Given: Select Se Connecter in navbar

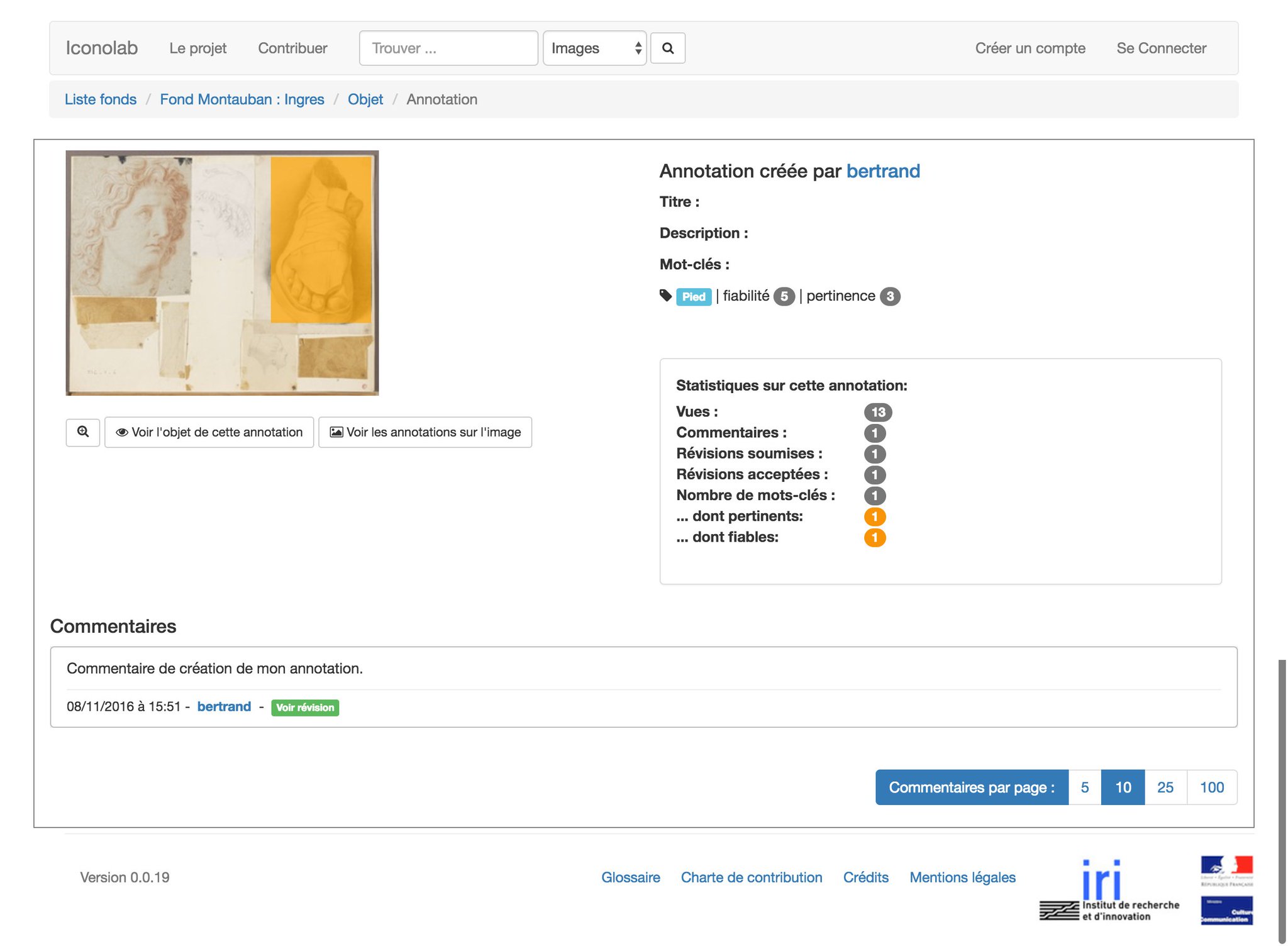Looking at the screenshot, I should [1161, 48].
